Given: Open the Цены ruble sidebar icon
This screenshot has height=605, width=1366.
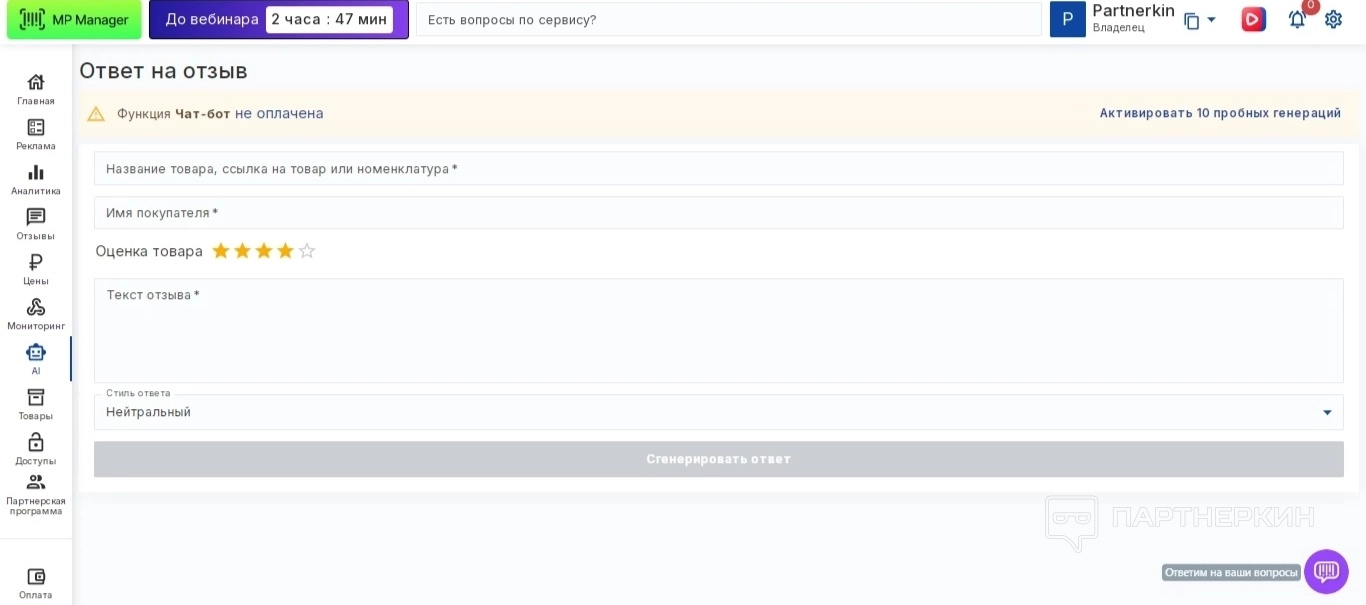Looking at the screenshot, I should [36, 262].
